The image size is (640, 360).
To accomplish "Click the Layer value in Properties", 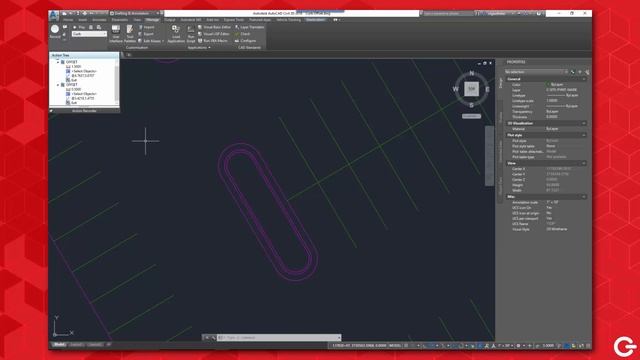I will [x=562, y=90].
